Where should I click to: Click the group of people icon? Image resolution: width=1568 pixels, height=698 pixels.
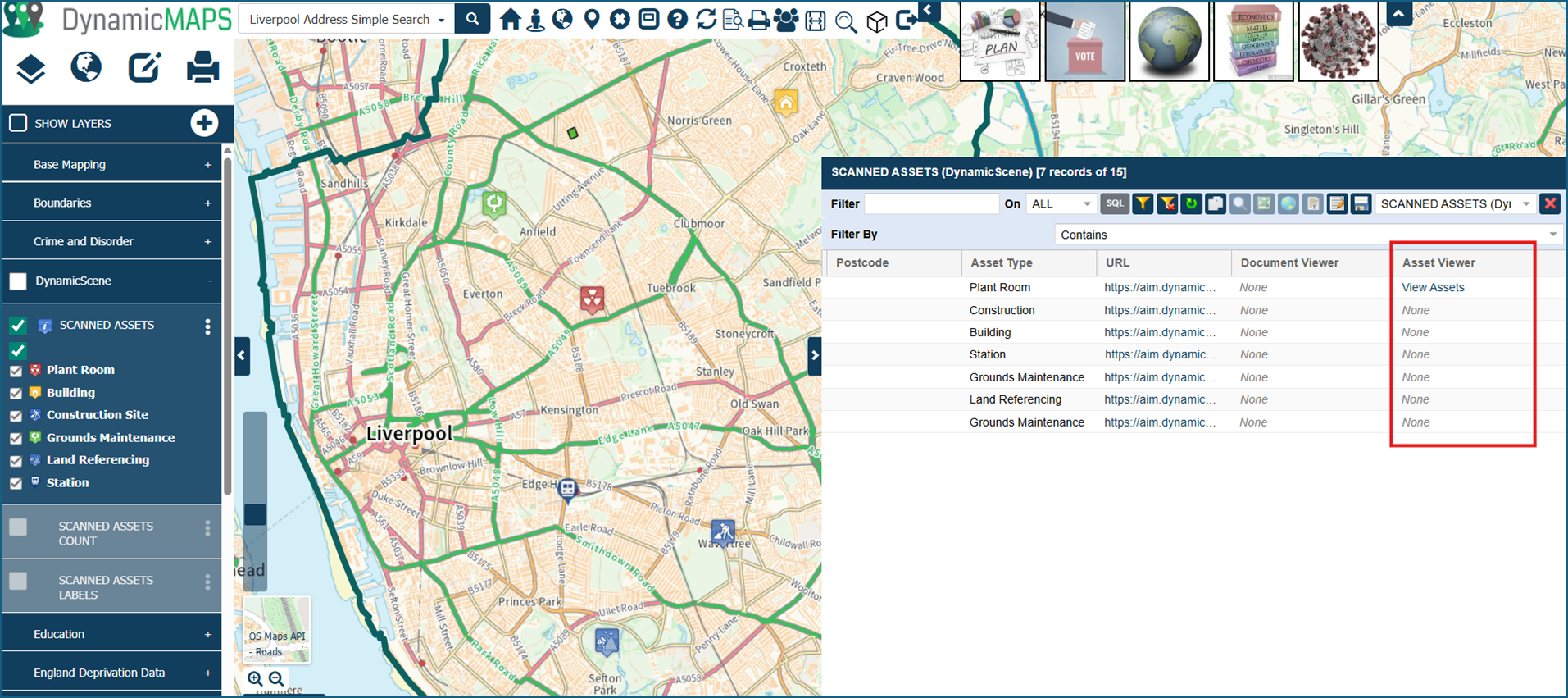786,20
